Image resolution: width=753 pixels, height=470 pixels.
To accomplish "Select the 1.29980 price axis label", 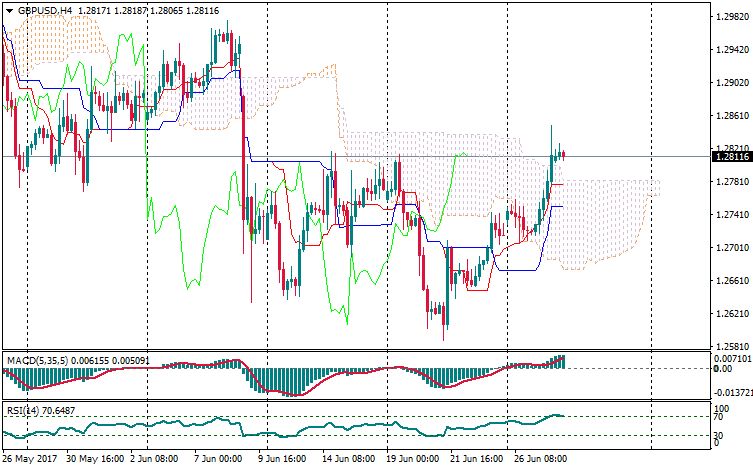I will [x=729, y=17].
